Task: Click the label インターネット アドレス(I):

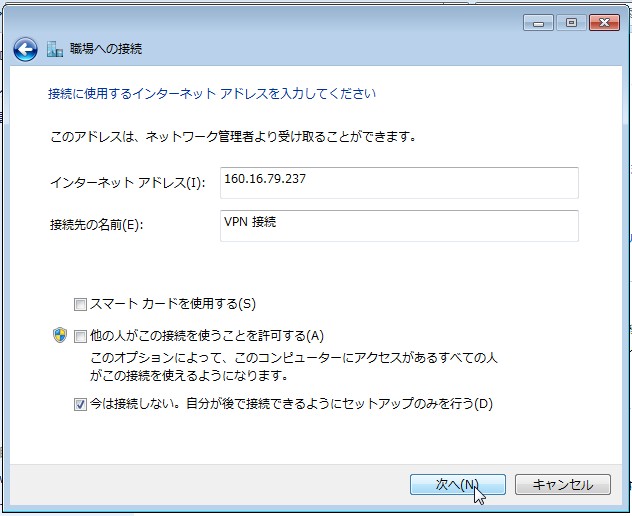Action: (128, 183)
